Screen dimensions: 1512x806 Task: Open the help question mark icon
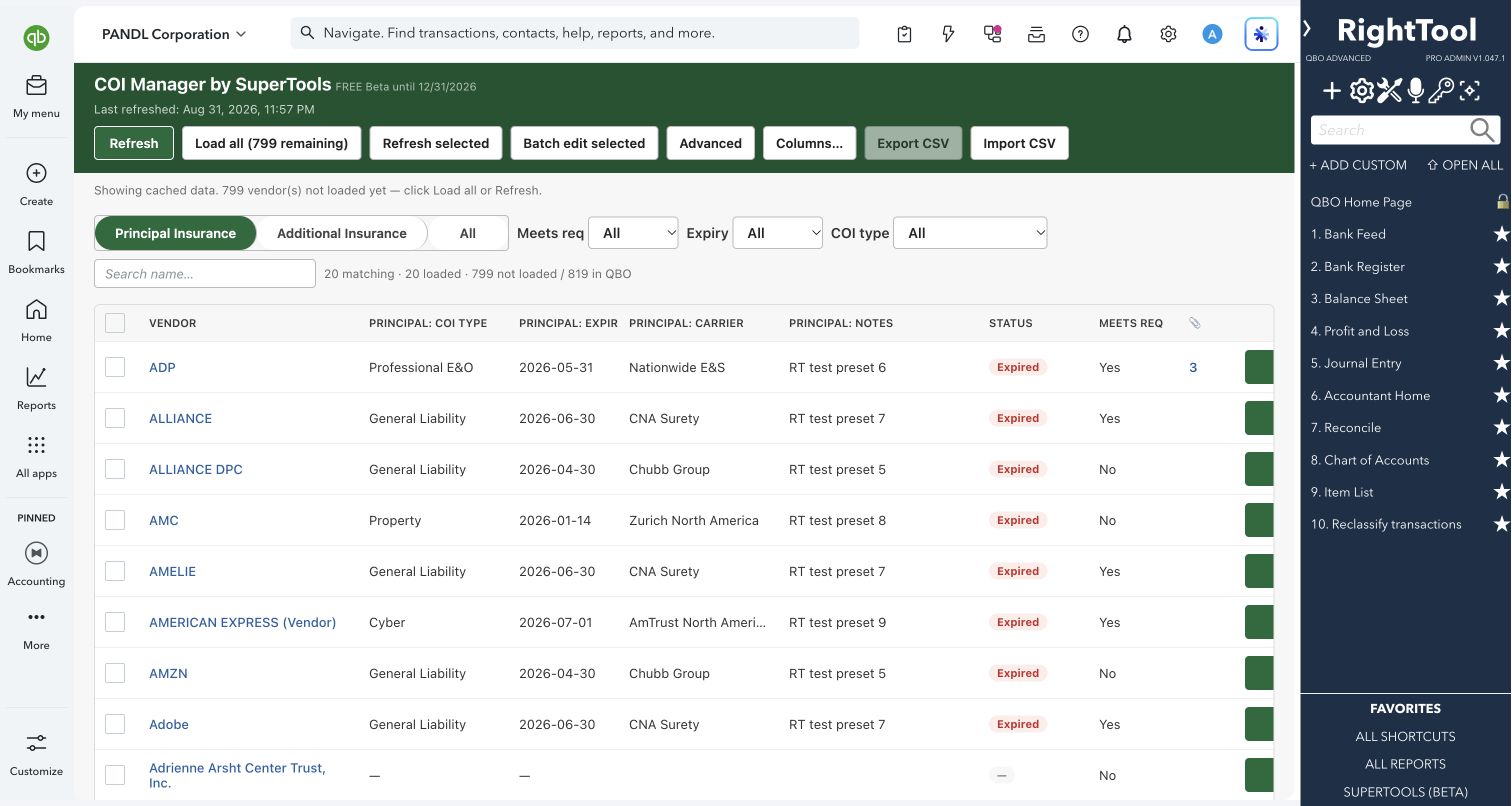point(1080,34)
